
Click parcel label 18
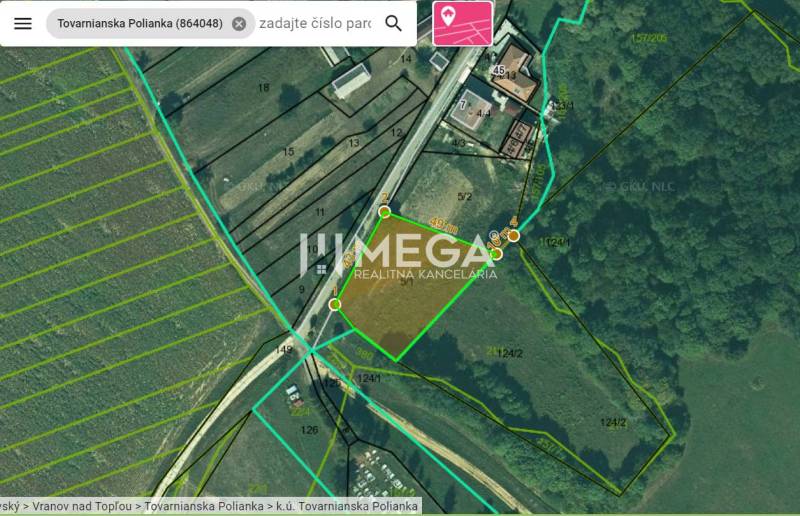click(x=263, y=88)
